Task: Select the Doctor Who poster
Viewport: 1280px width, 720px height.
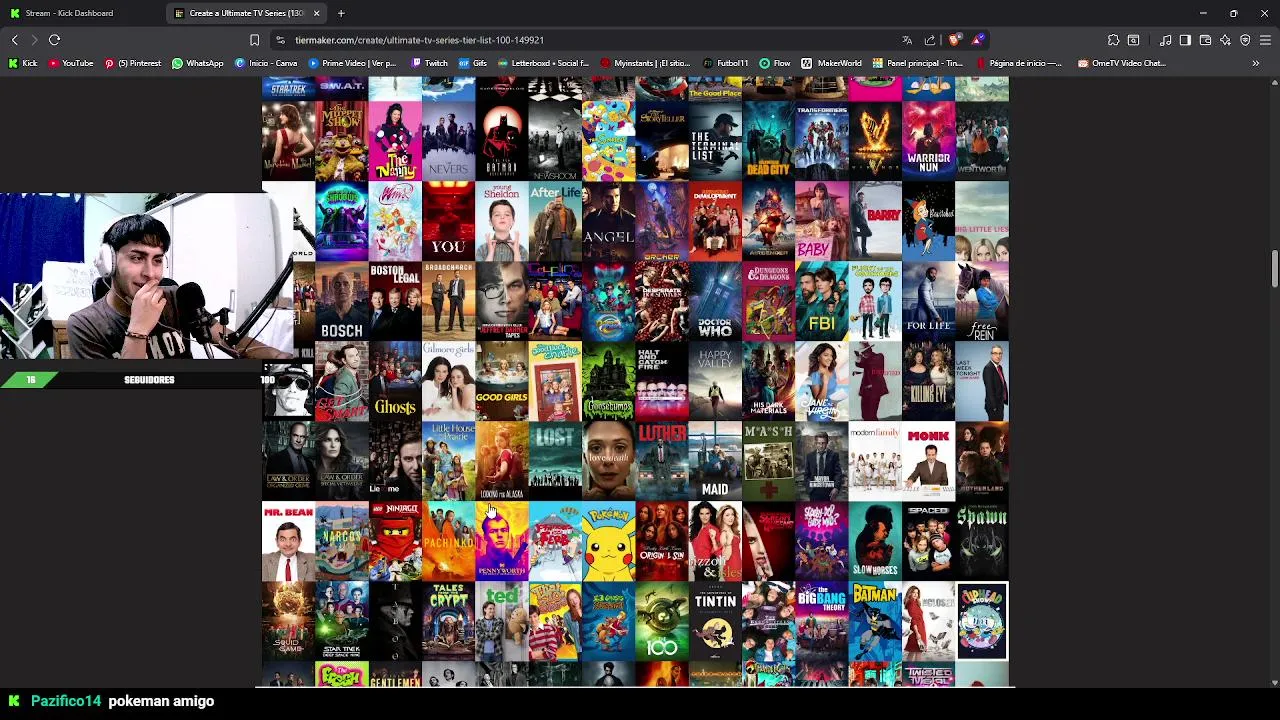Action: (715, 301)
